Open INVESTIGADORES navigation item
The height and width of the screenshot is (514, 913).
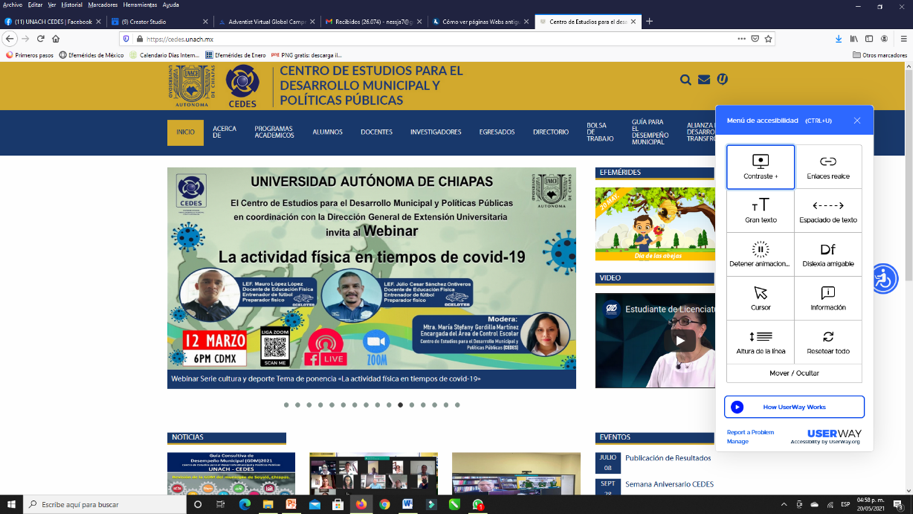point(436,132)
